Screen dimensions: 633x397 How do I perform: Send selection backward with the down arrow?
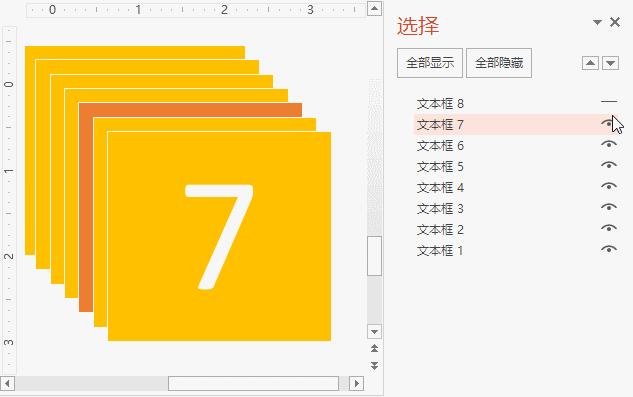(x=610, y=63)
